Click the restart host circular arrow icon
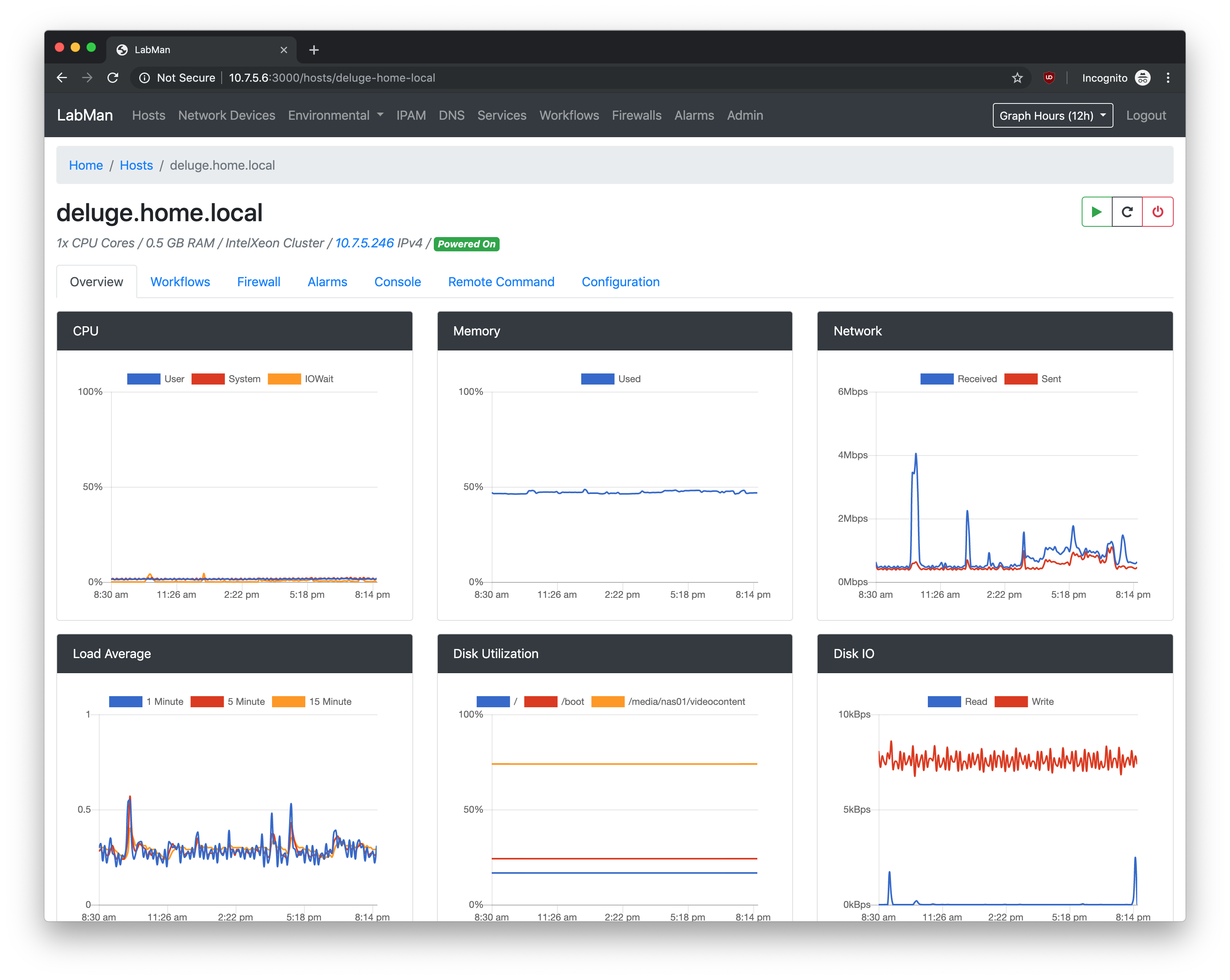This screenshot has width=1230, height=980. point(1127,212)
